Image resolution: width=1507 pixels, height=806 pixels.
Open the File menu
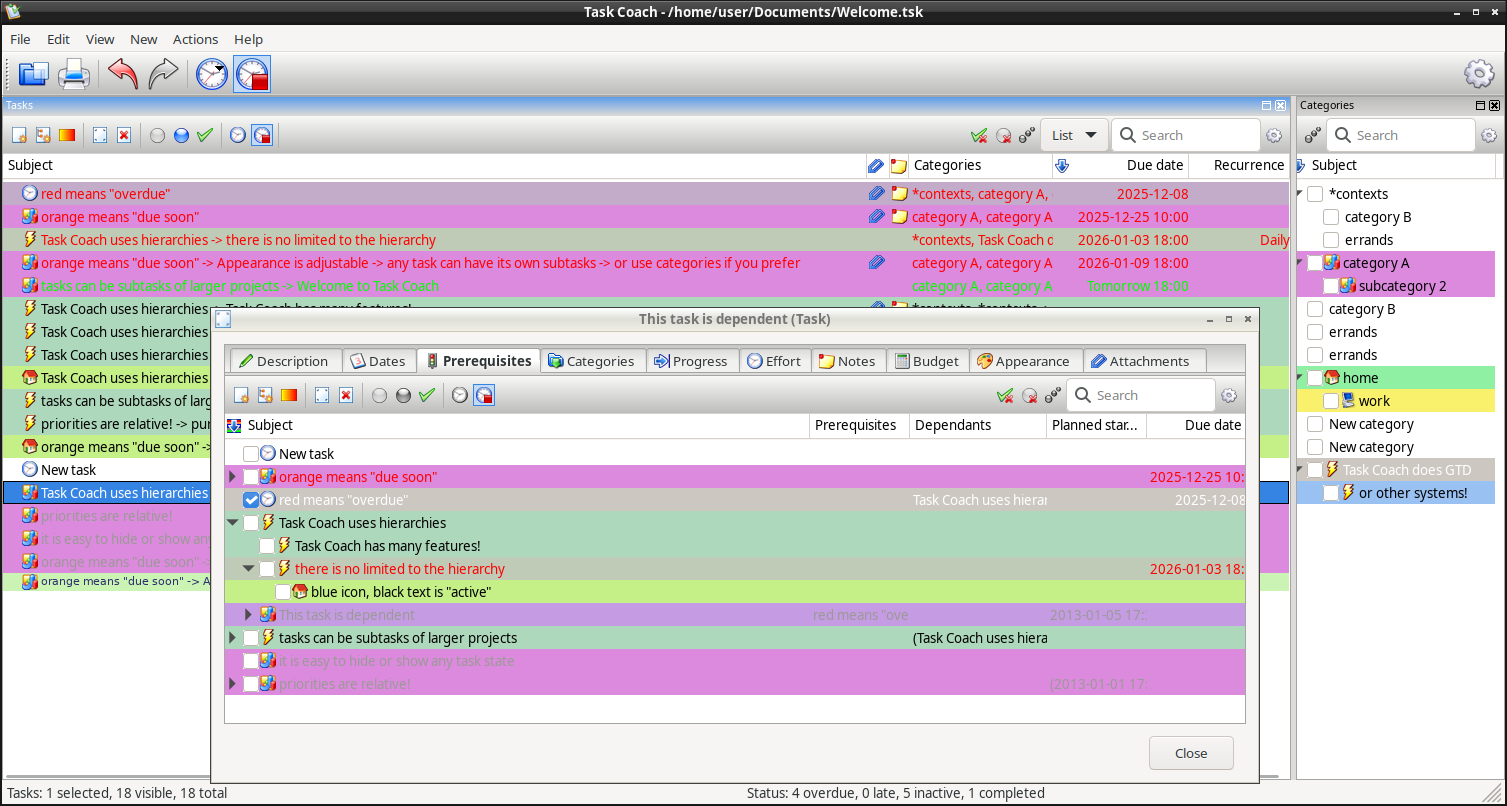coord(20,39)
